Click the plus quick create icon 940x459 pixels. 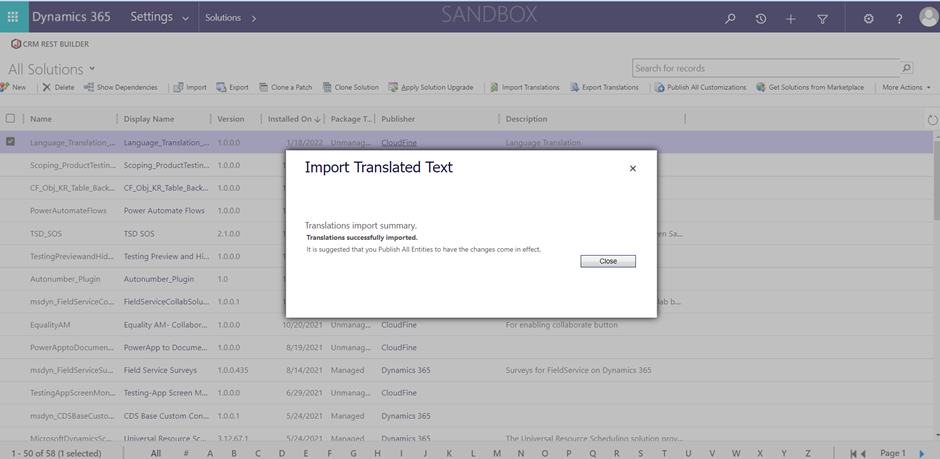(791, 19)
